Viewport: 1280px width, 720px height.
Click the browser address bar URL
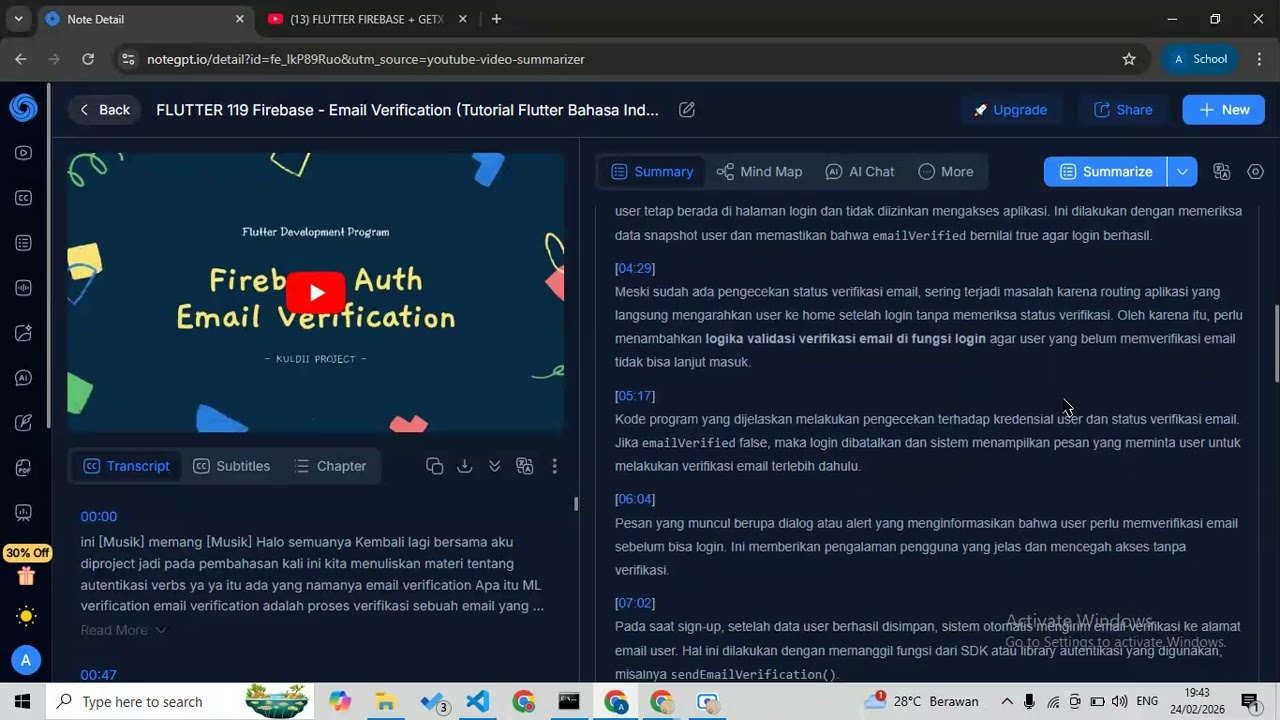coord(366,59)
